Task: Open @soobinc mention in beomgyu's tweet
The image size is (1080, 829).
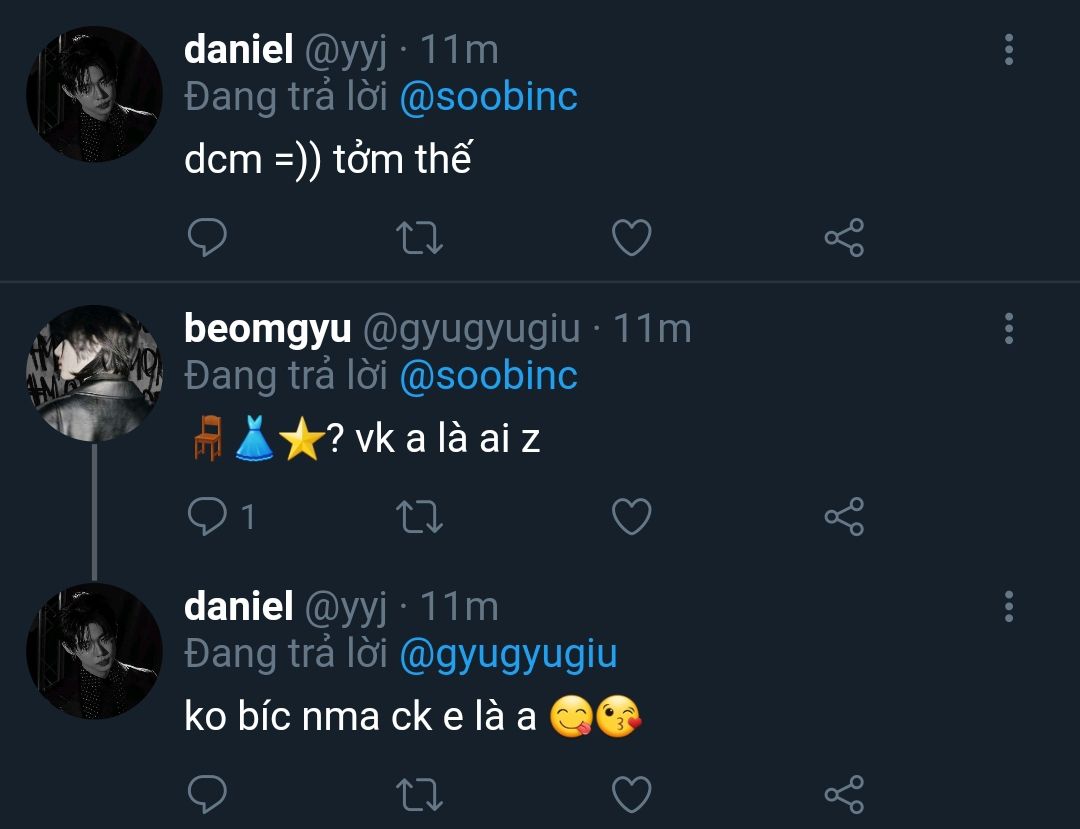Action: [x=488, y=375]
